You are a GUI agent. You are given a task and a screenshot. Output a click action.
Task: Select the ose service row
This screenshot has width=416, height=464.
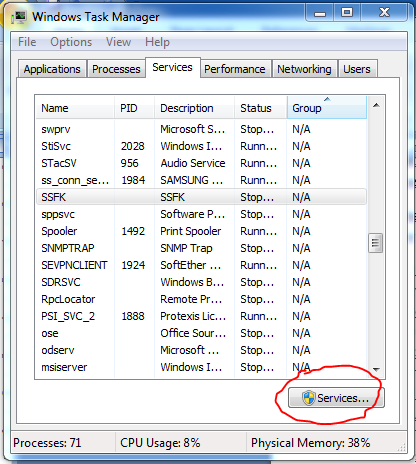[201, 333]
